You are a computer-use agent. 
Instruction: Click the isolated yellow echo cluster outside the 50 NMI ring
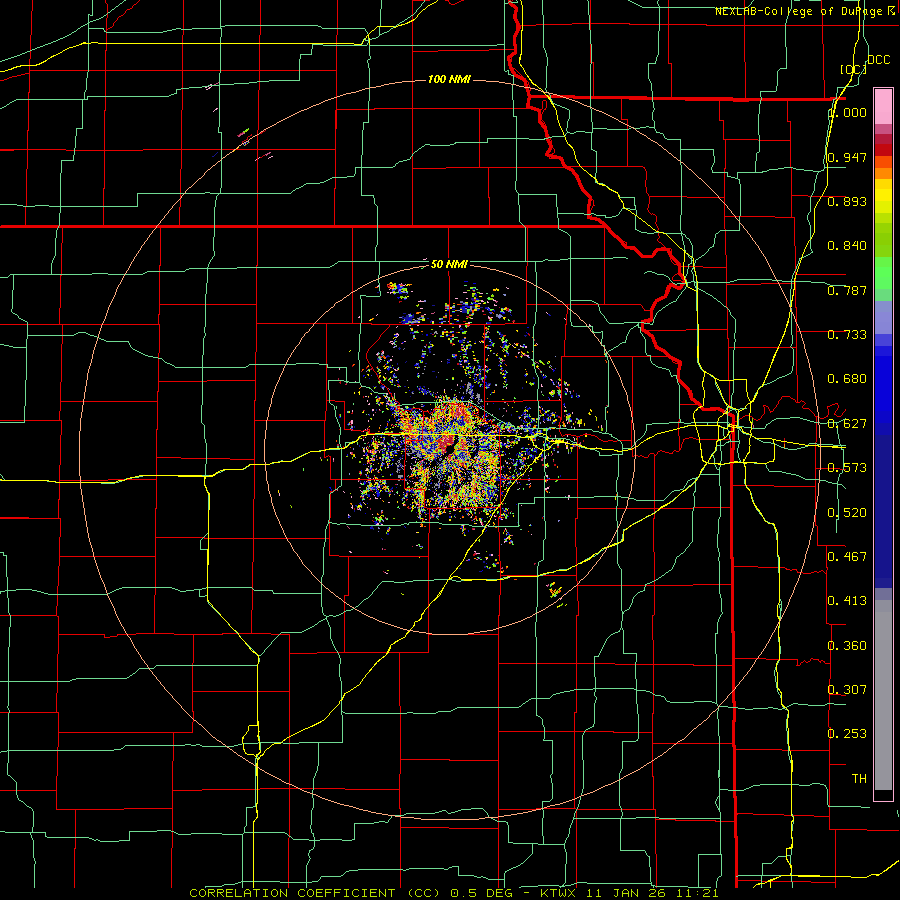pos(554,591)
